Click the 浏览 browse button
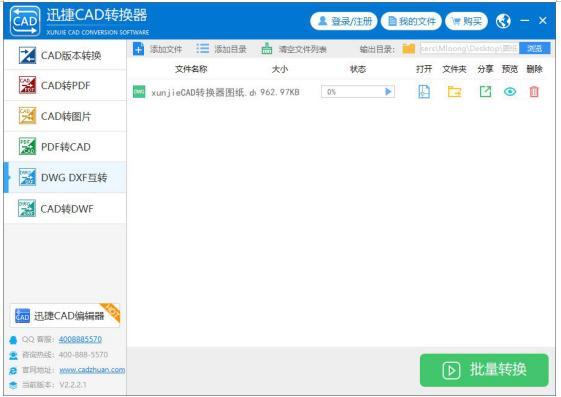The height and width of the screenshot is (397, 561). pos(535,48)
